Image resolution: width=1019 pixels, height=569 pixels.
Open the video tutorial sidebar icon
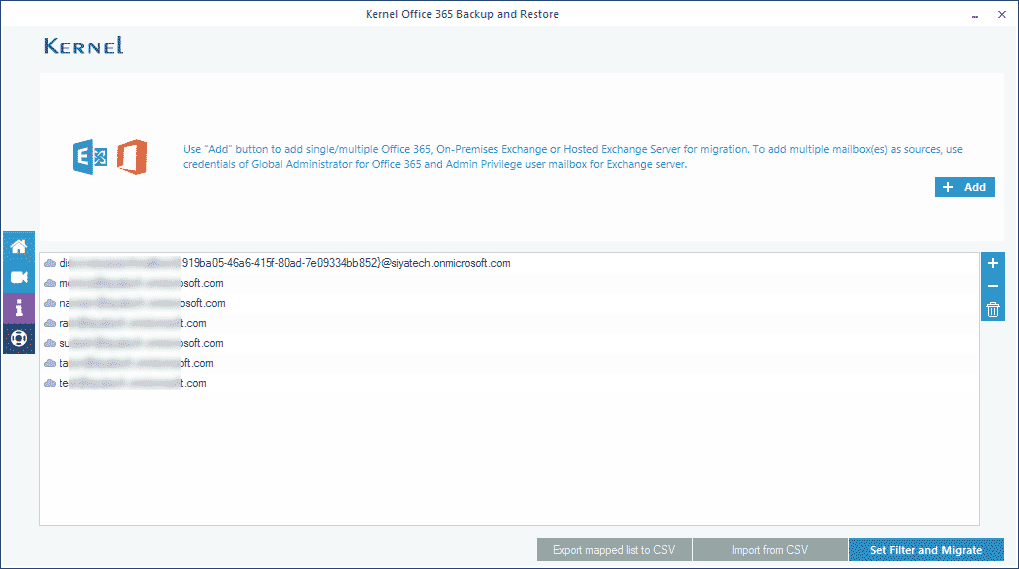pos(19,278)
